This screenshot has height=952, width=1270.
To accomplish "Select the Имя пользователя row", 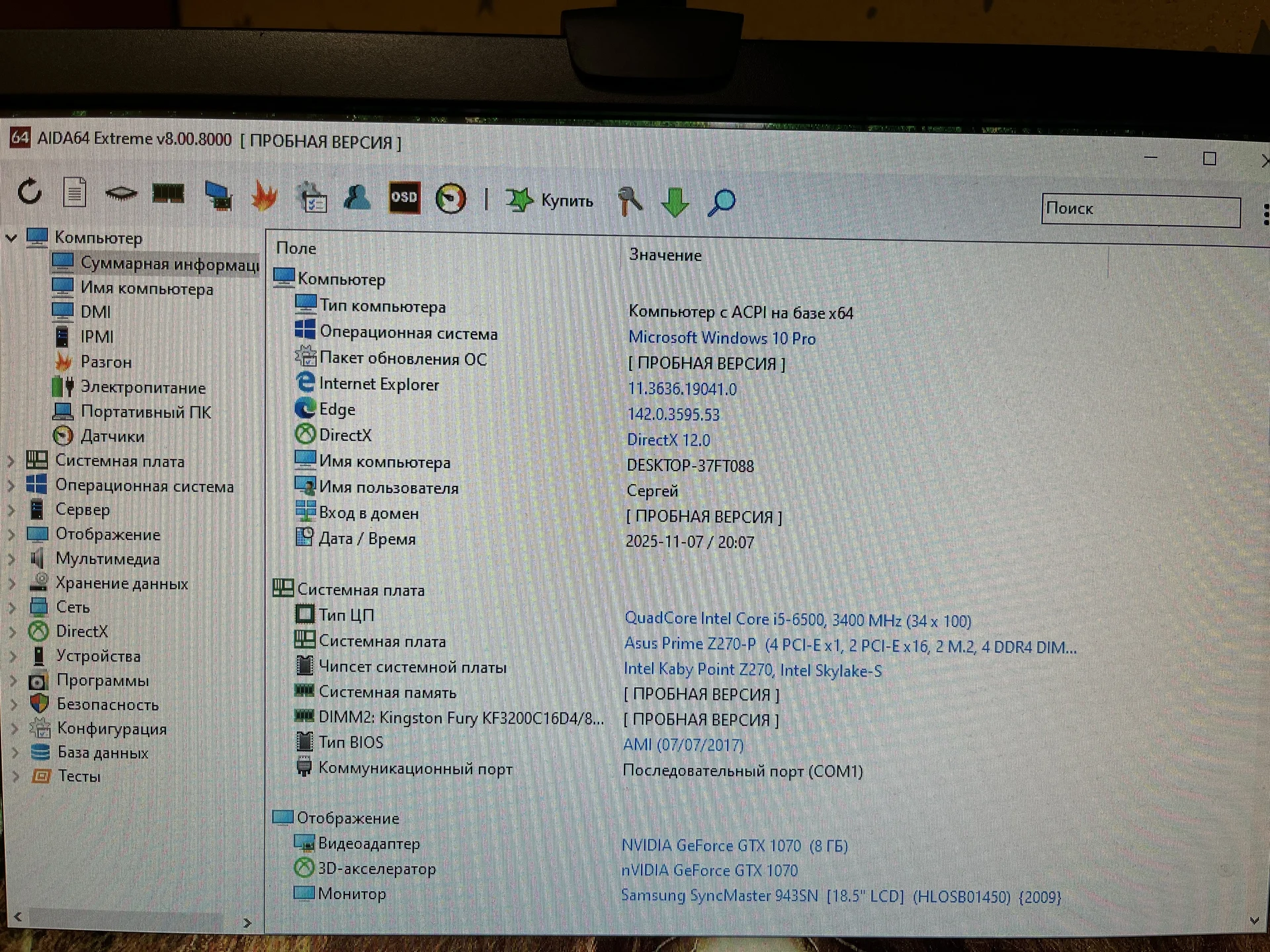I will [x=487, y=489].
